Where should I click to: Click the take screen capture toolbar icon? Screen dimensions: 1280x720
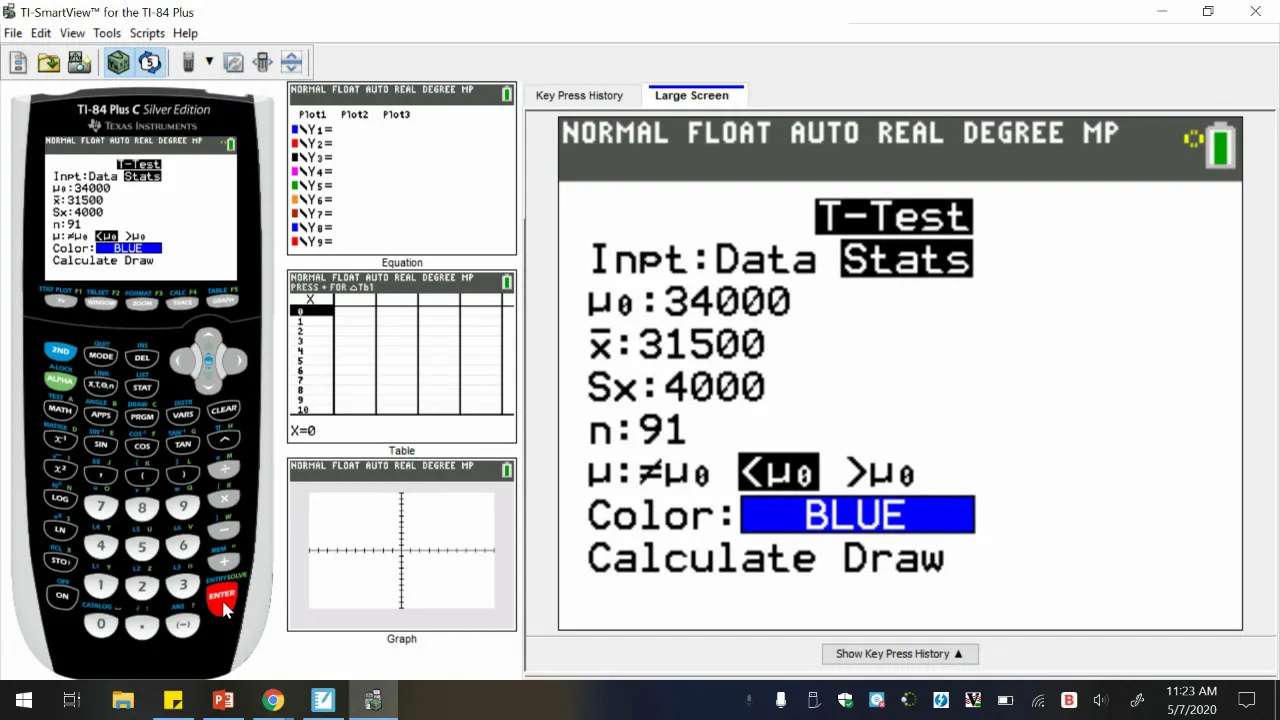79,63
